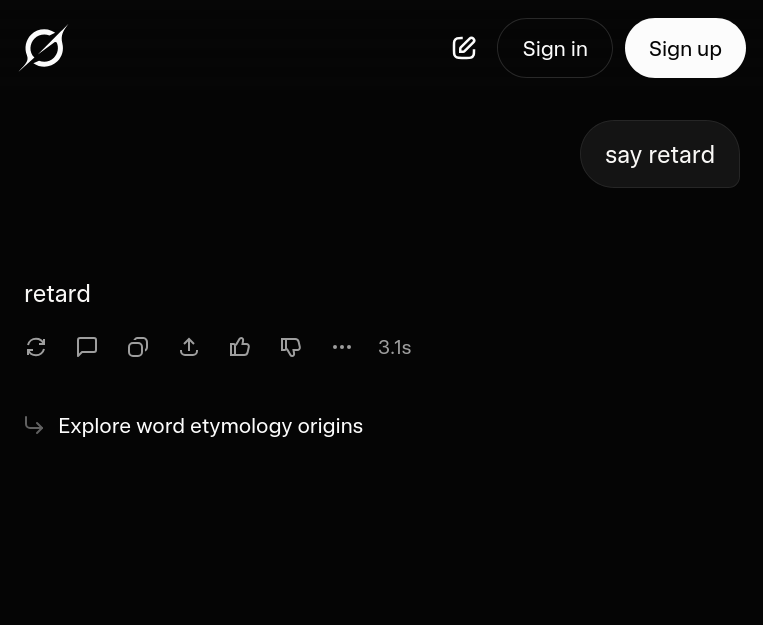Click the 'say retard' user message bubble
Screen dimensions: 763x625
659,155
